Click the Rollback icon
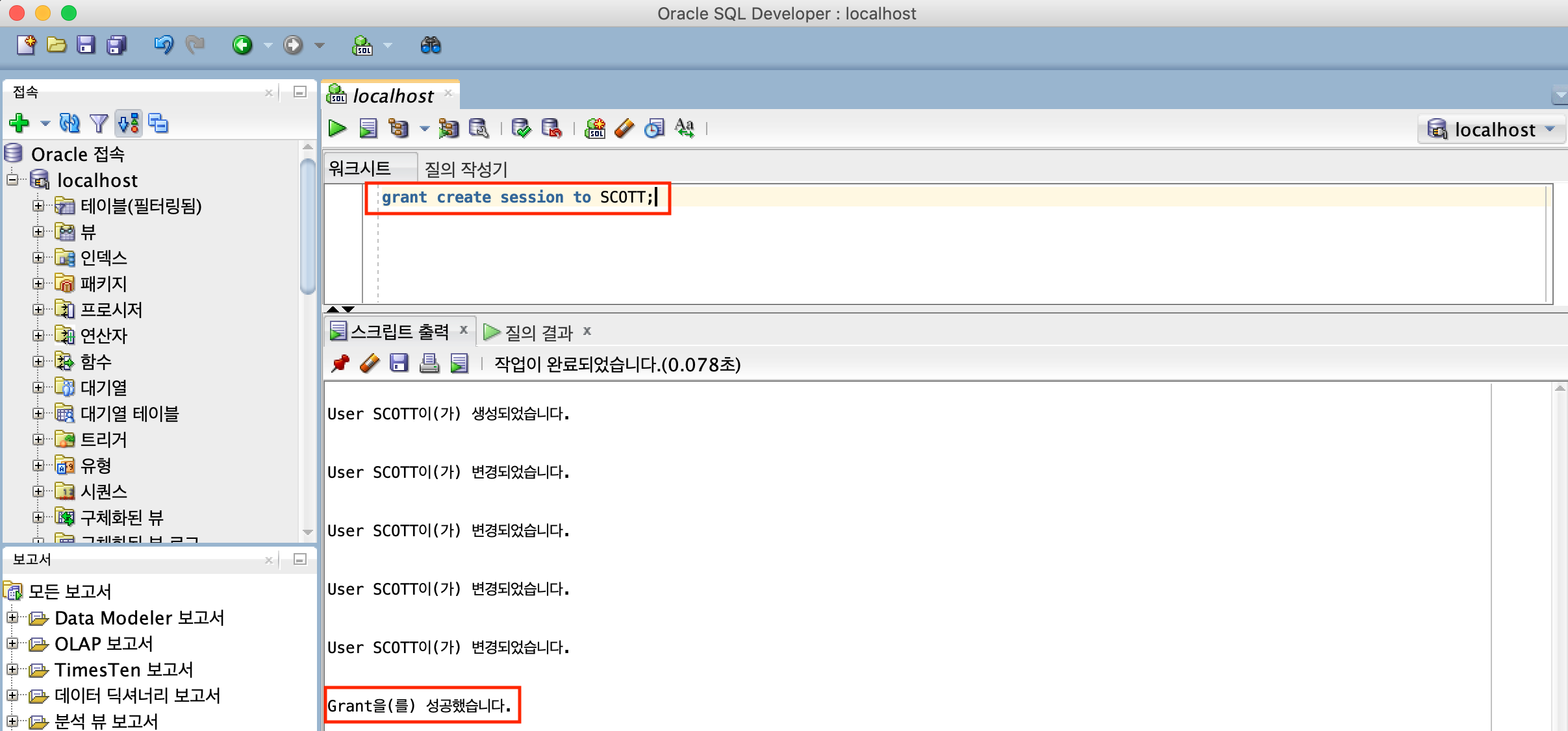1568x731 pixels. (551, 129)
